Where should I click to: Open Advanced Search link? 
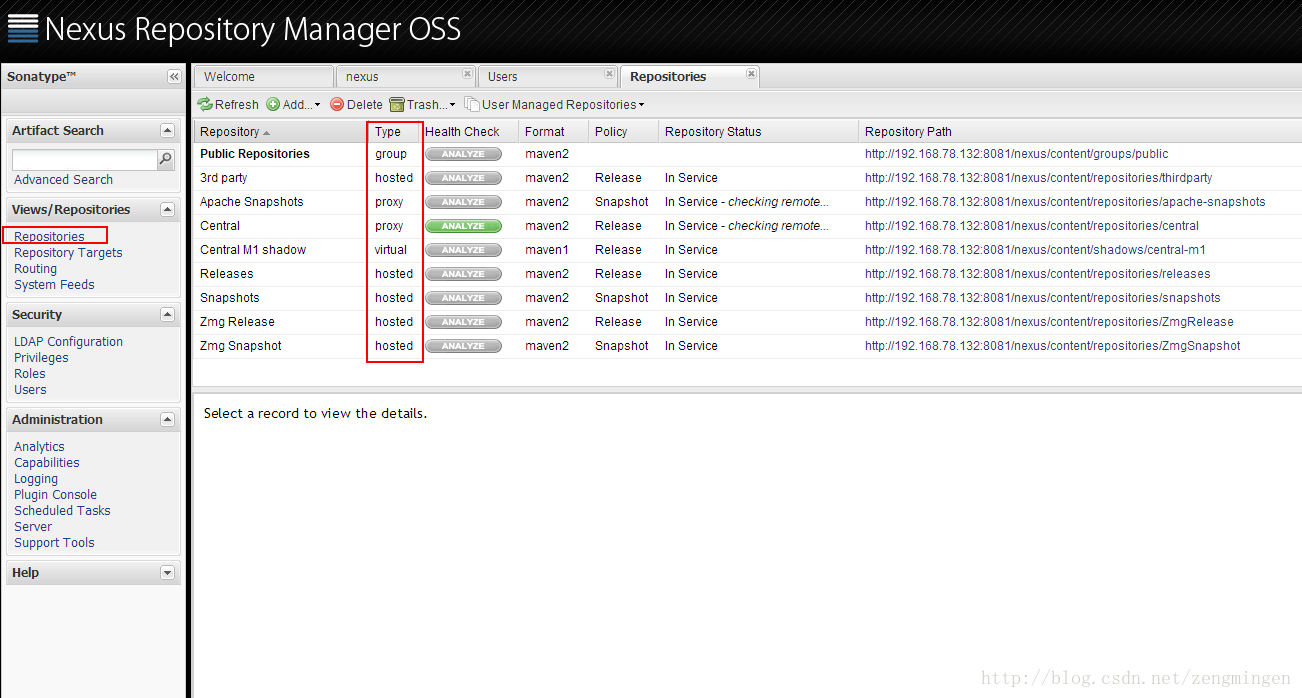[63, 180]
